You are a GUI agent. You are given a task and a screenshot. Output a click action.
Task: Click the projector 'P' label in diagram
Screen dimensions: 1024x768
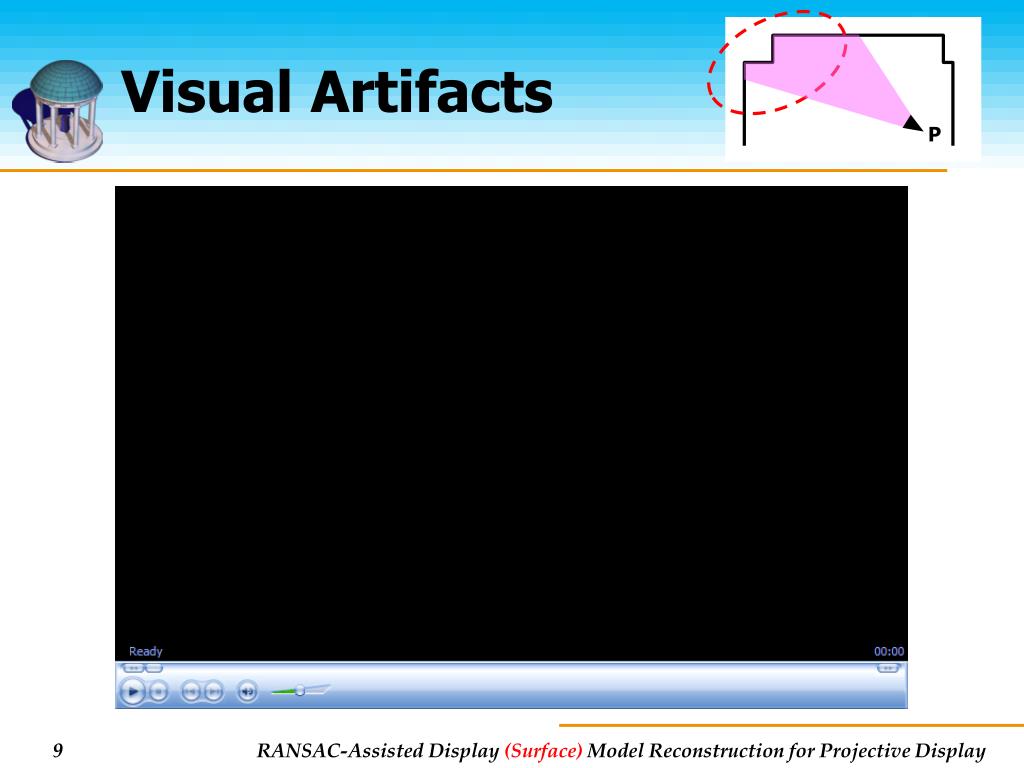[x=935, y=134]
